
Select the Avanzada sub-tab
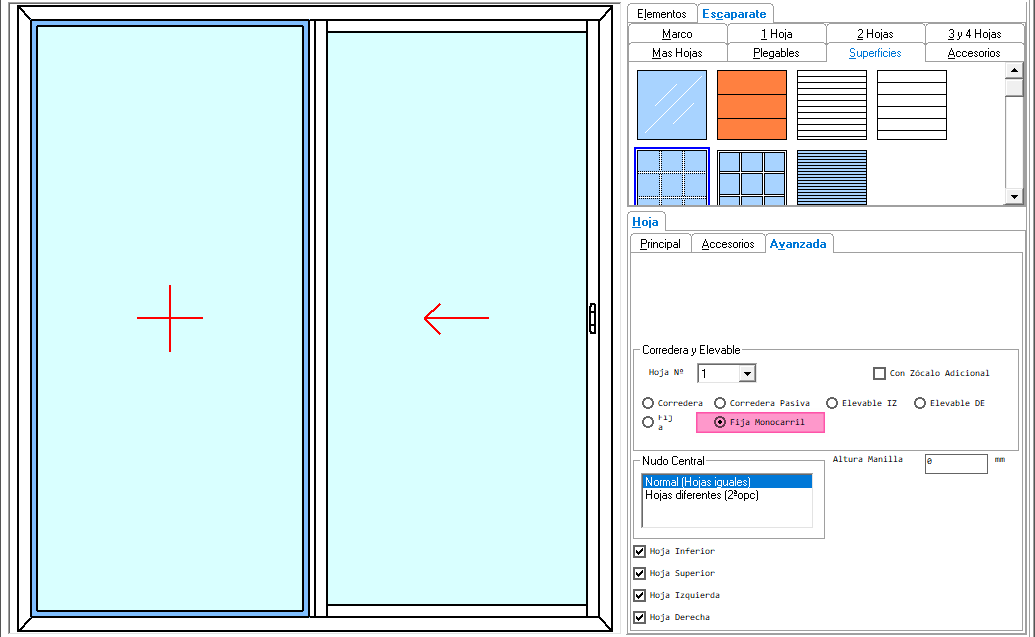tap(798, 244)
